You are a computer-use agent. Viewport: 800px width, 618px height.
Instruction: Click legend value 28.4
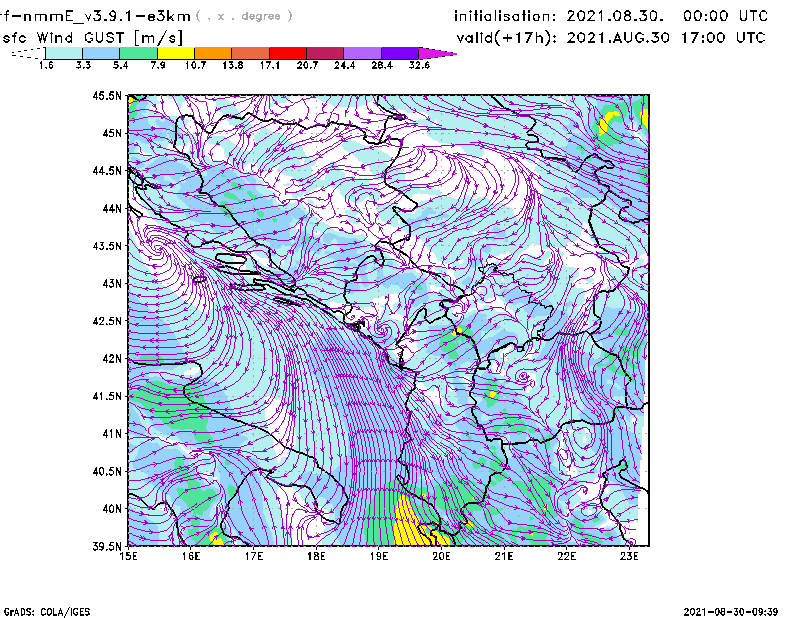(382, 65)
